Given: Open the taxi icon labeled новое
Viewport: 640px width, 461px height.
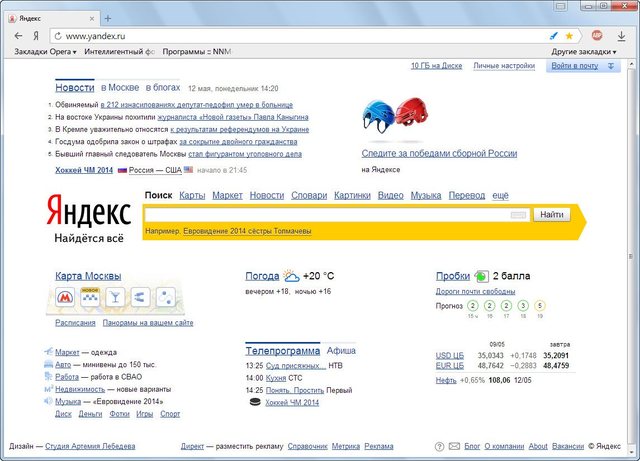Looking at the screenshot, I should pyautogui.click(x=90, y=297).
